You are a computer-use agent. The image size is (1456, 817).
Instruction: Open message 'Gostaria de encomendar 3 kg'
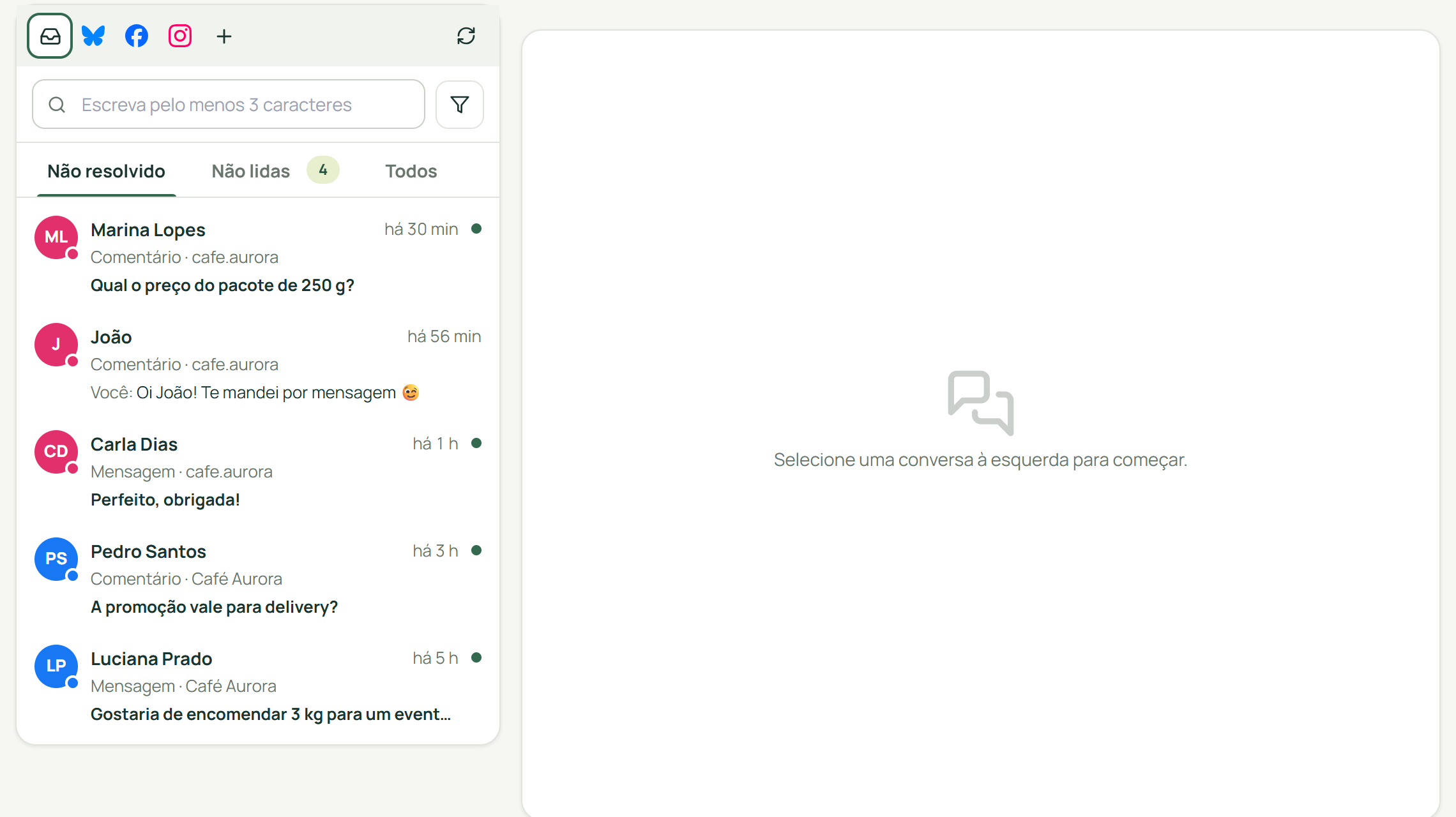coord(271,714)
